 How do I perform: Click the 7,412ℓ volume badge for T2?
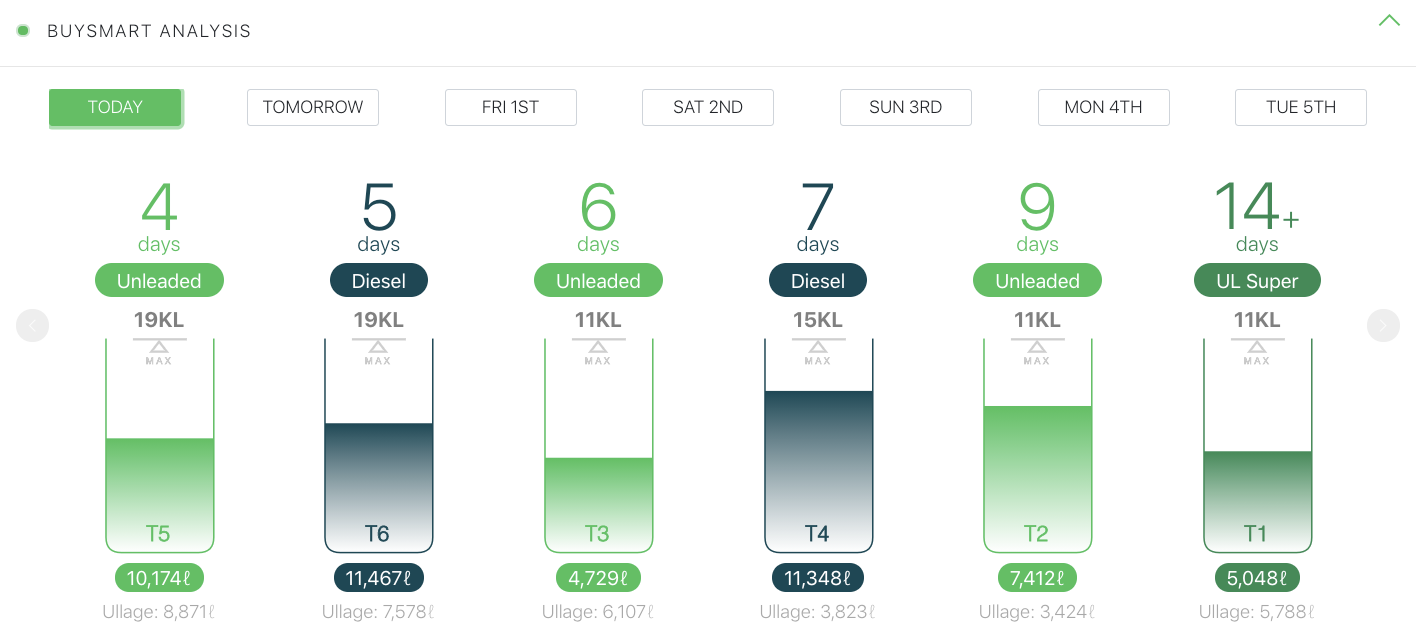(x=1037, y=577)
